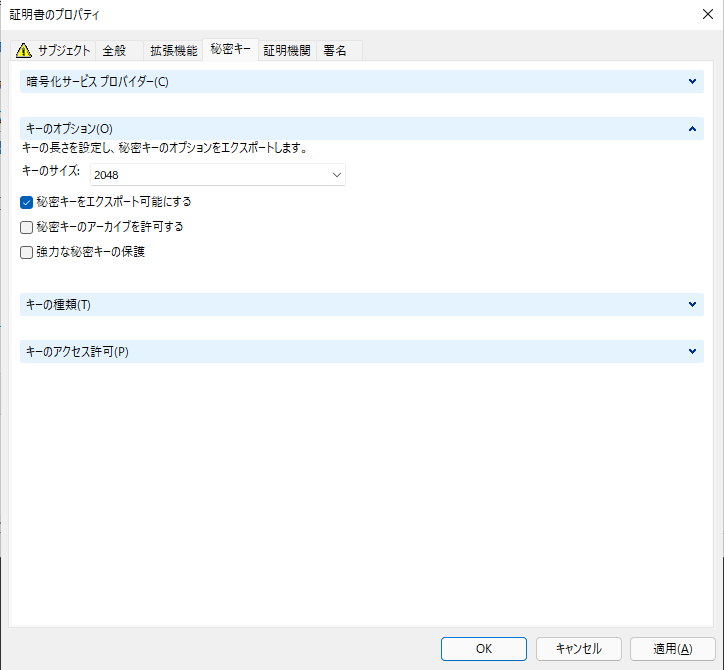The height and width of the screenshot is (670, 724).
Task: Switch to the 全般 tab
Action: pos(119,50)
